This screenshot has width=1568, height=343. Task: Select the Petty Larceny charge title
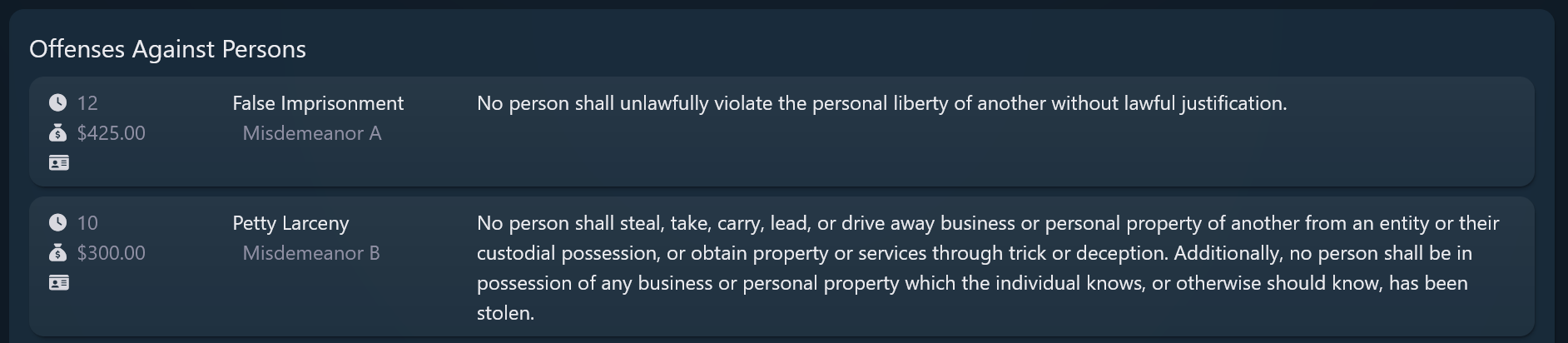pos(290,223)
